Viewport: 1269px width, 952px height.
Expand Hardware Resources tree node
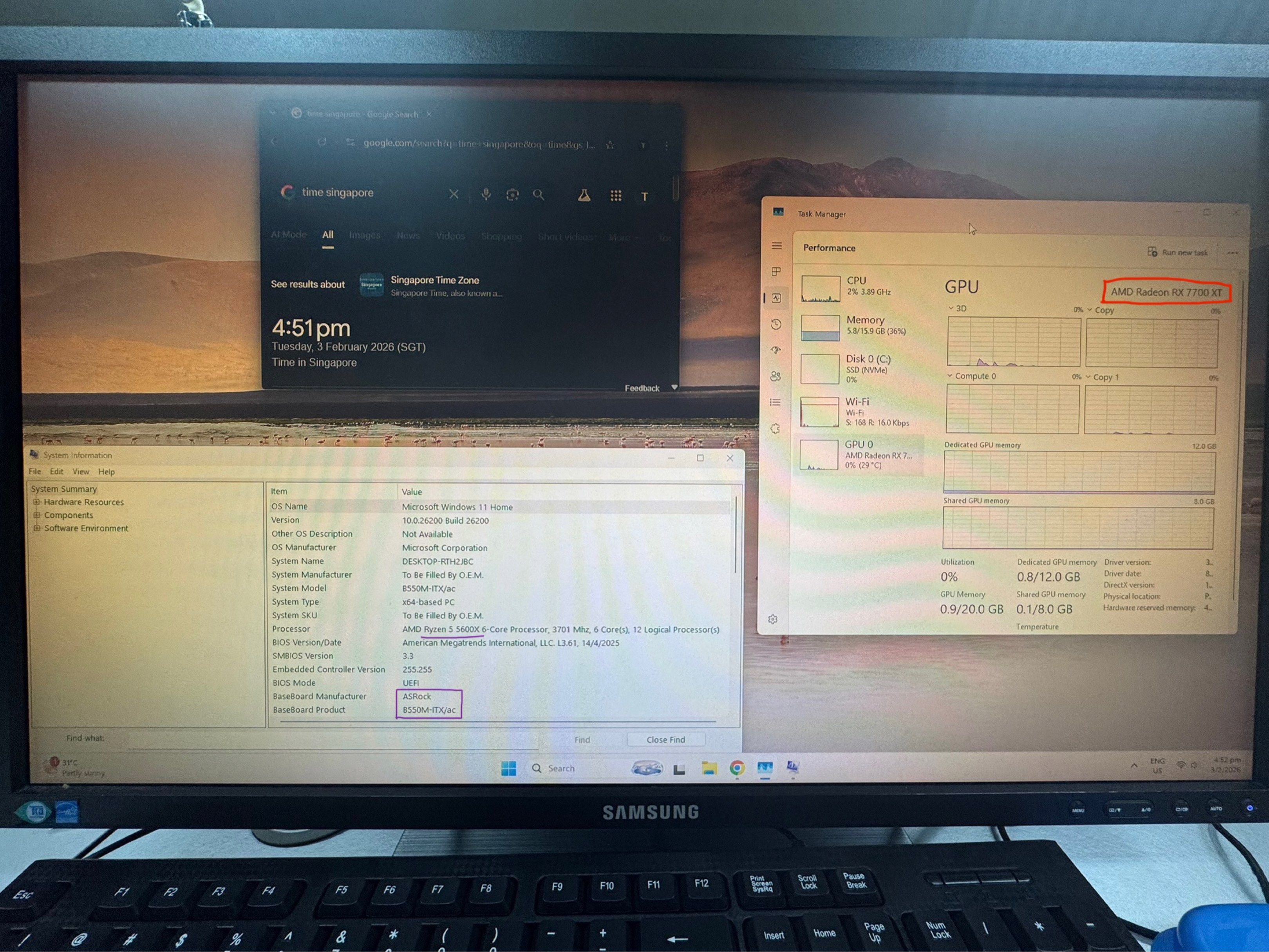click(37, 502)
